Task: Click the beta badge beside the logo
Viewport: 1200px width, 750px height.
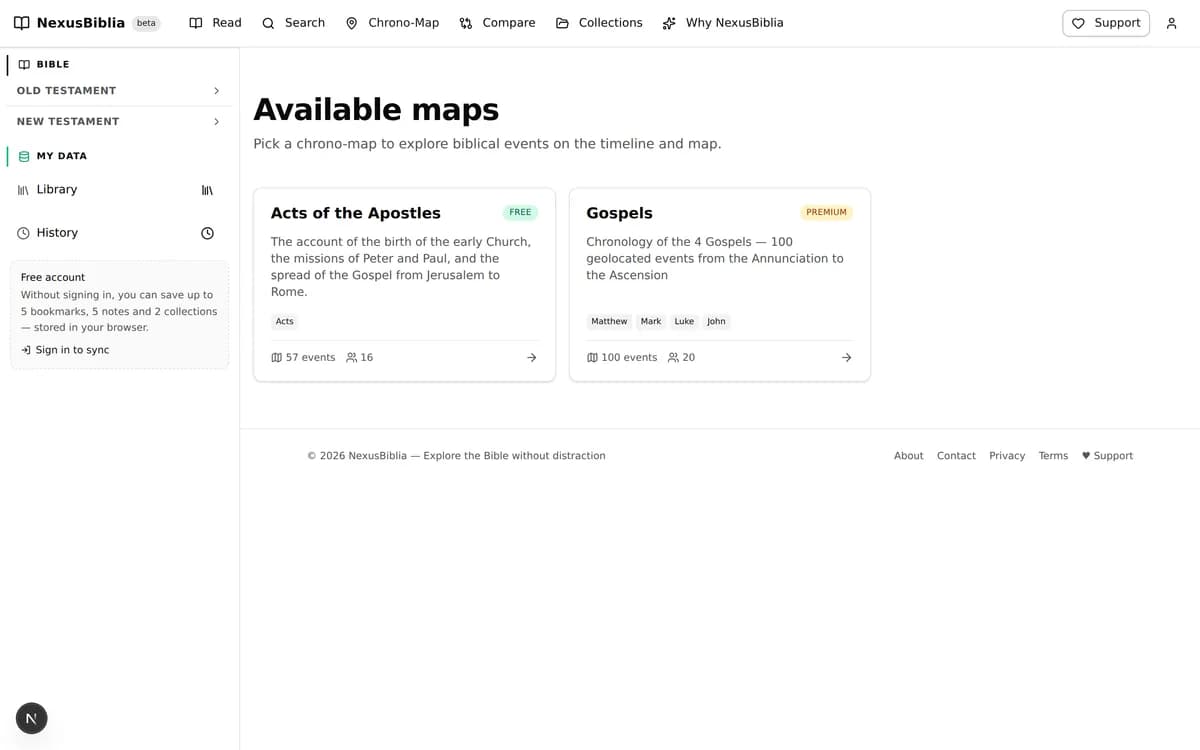Action: (x=147, y=23)
